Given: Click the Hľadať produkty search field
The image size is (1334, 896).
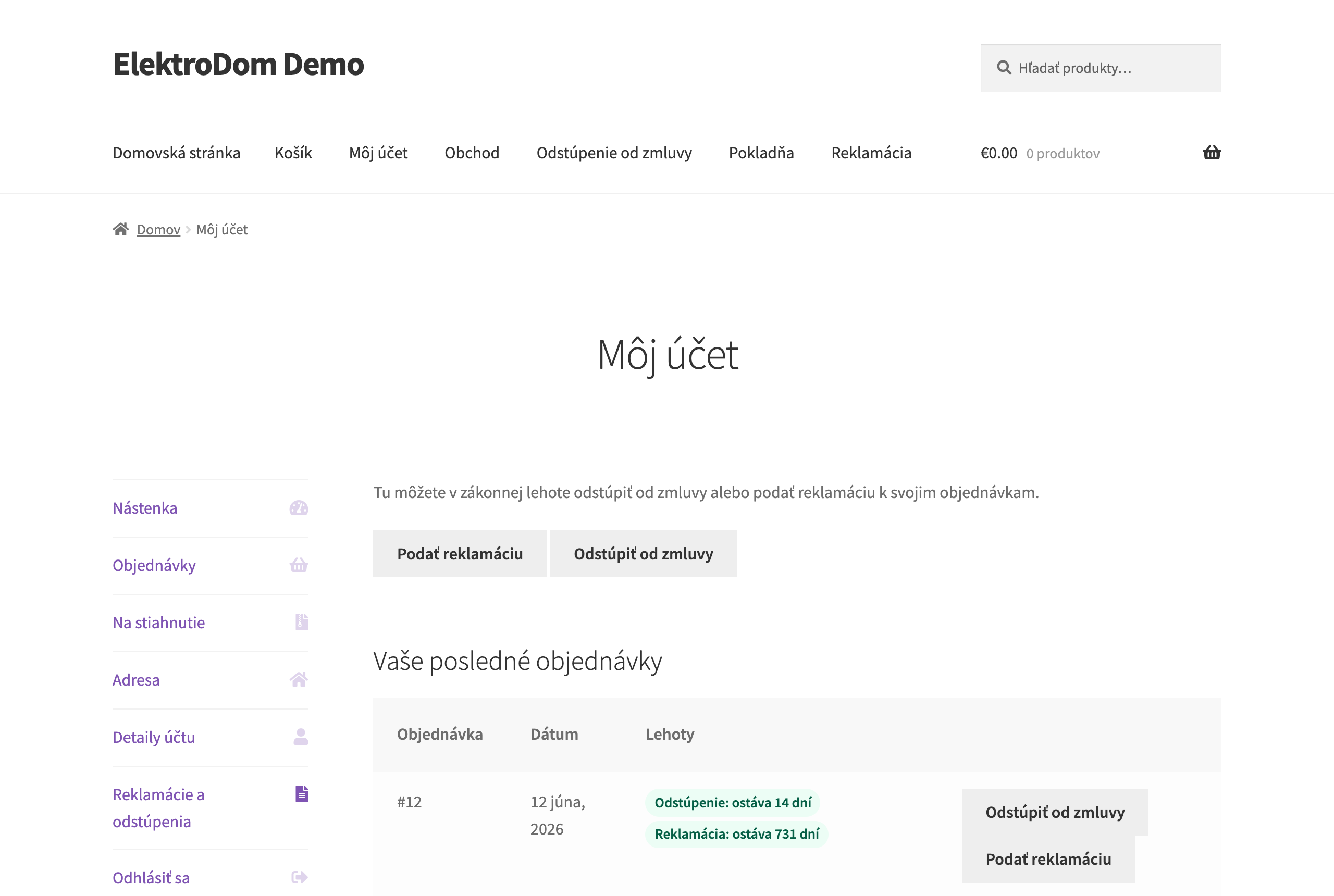Looking at the screenshot, I should 1101,68.
